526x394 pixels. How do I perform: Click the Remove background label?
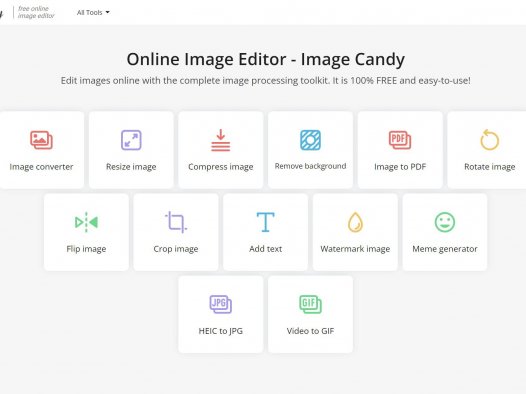310,166
